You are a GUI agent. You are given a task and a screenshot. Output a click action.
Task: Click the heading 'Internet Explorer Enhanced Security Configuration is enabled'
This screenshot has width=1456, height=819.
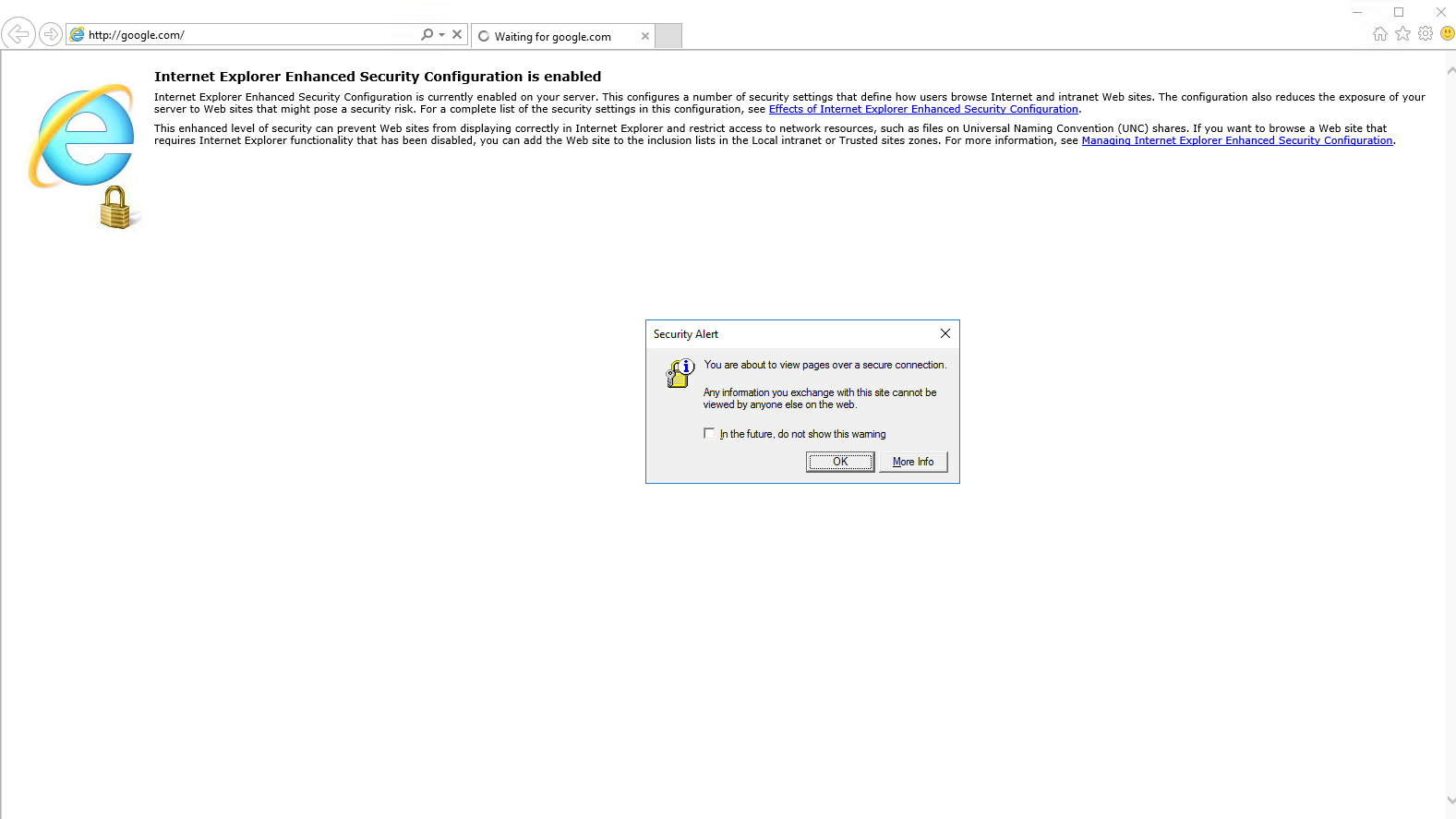378,77
